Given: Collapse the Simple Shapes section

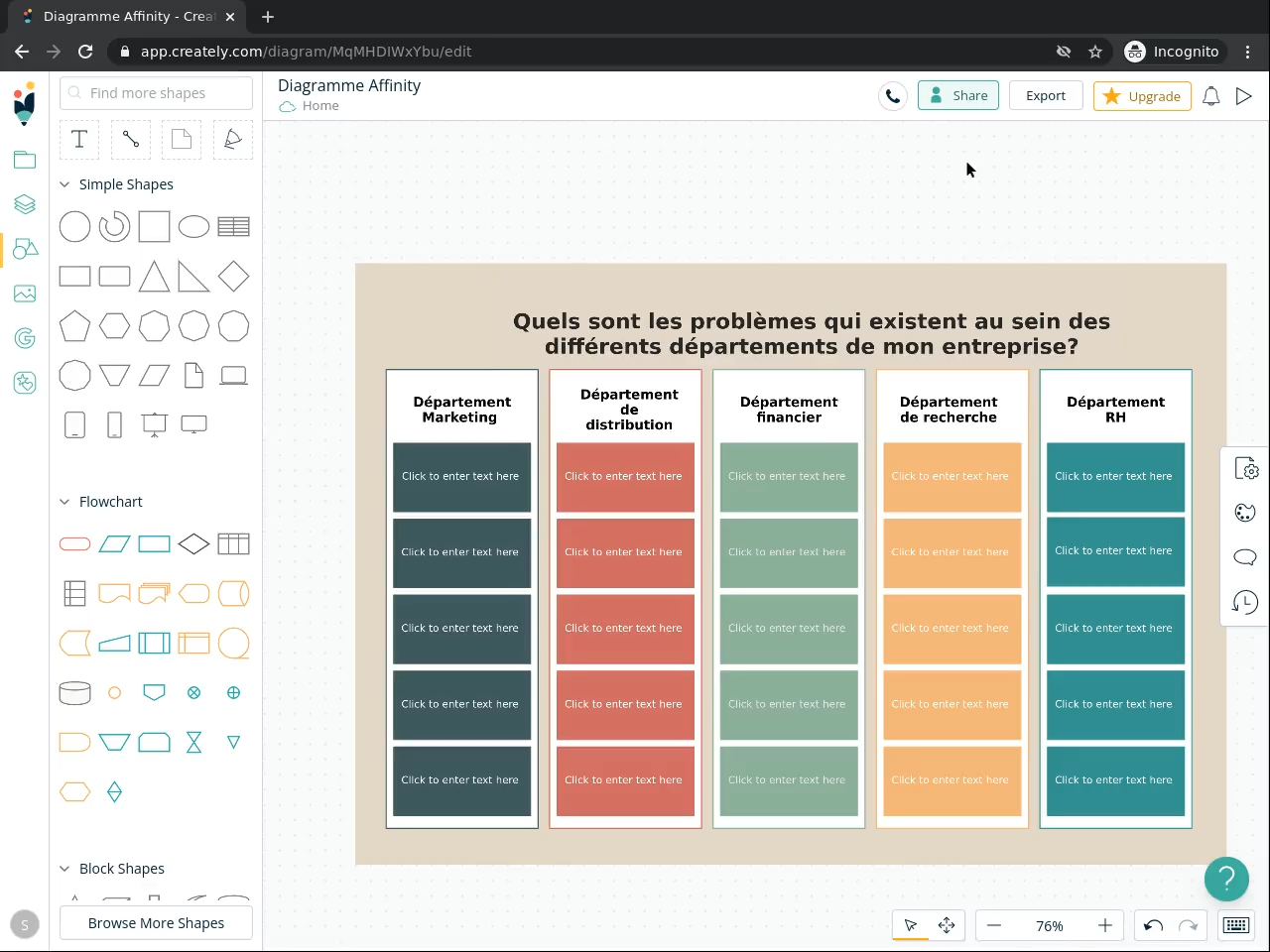Looking at the screenshot, I should click(65, 184).
